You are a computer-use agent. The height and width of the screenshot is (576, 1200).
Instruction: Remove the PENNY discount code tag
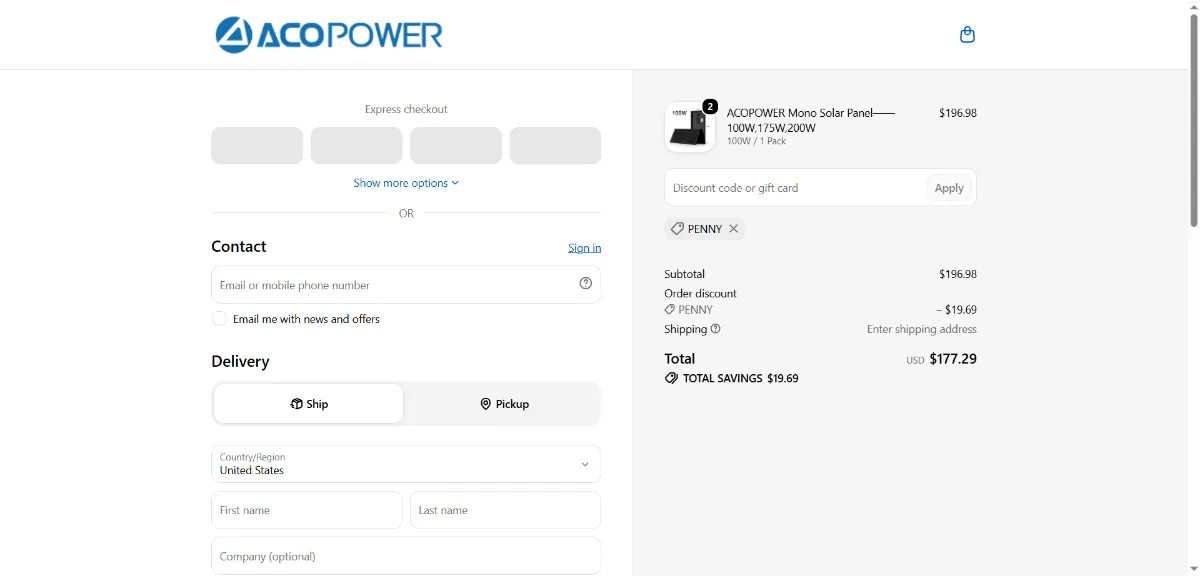[x=733, y=229]
